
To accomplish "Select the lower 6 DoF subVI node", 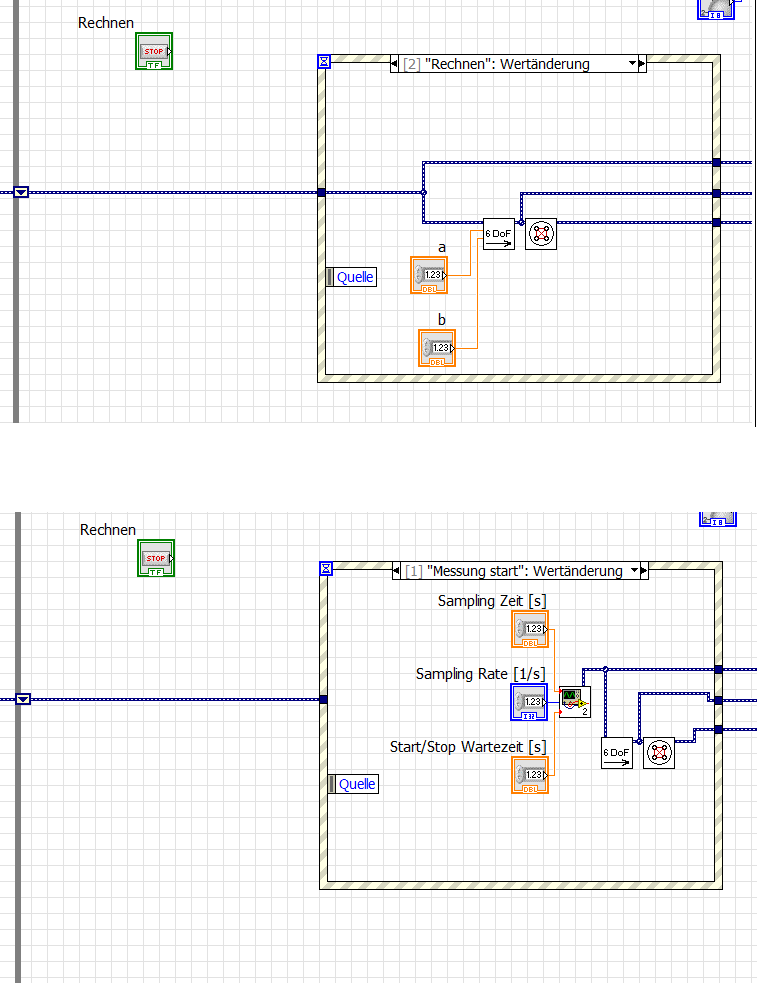I will pyautogui.click(x=616, y=753).
